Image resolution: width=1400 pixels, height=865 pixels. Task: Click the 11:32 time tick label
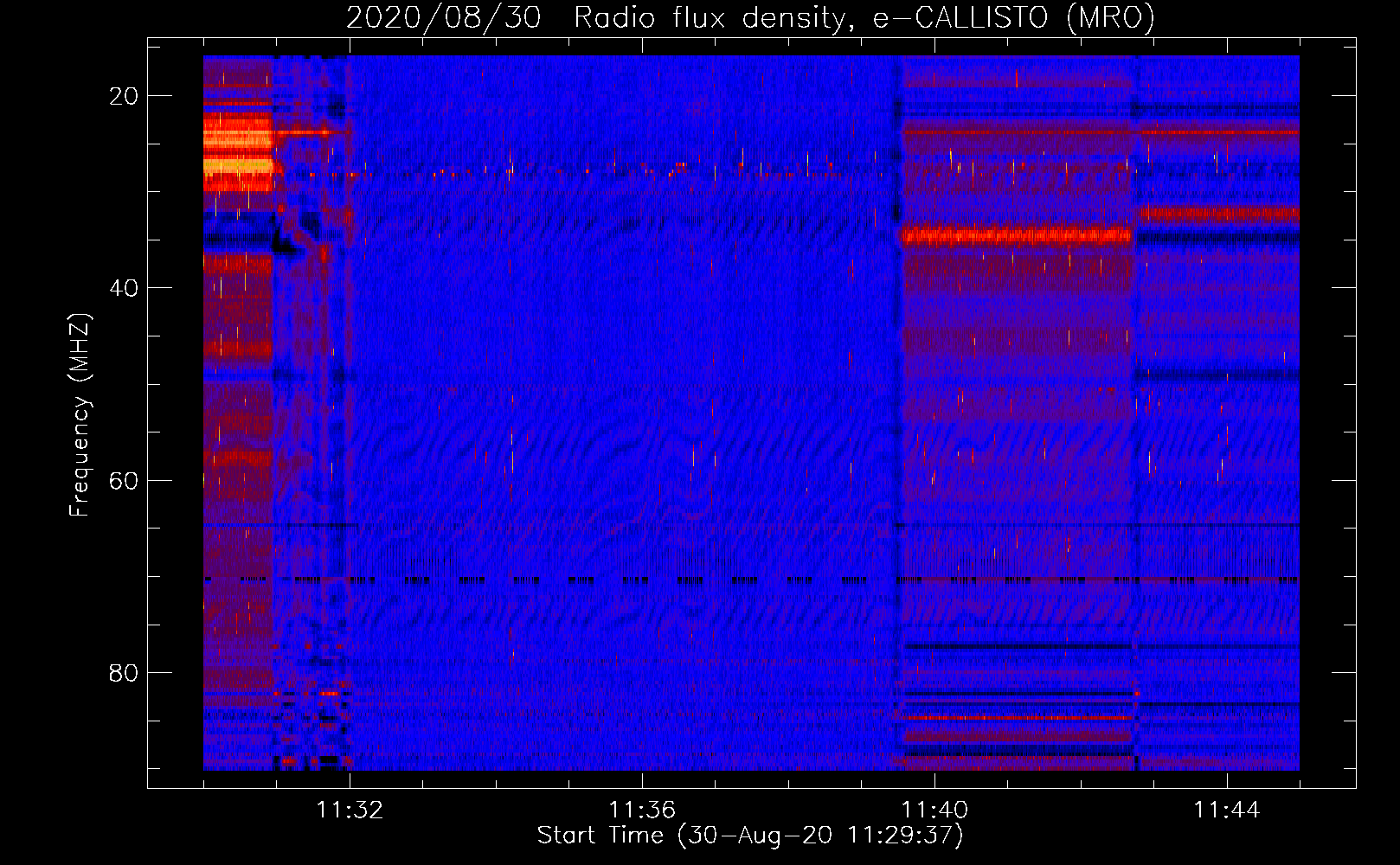(350, 811)
